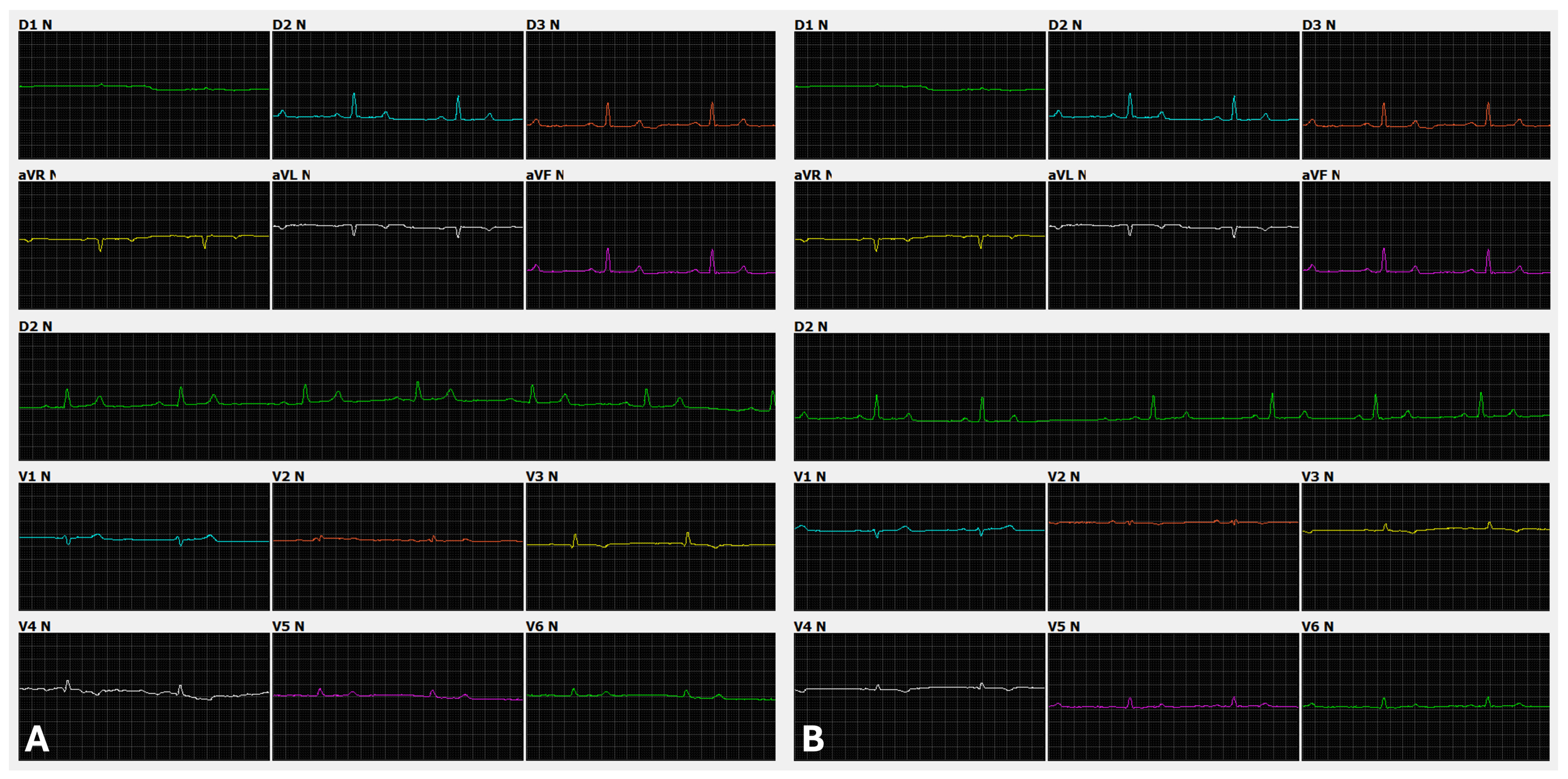The image size is (1568, 779).
Task: Select the V2 lead trace in panel B
Action: coord(1173,547)
